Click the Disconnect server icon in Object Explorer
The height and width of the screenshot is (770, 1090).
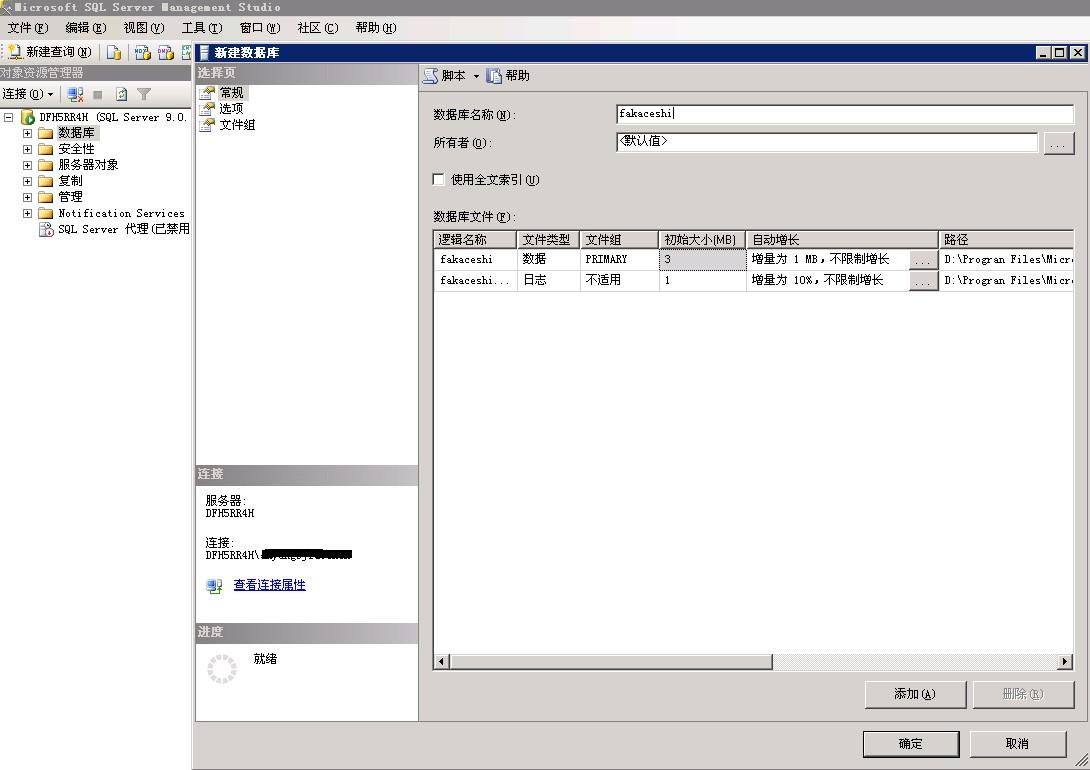(75, 94)
